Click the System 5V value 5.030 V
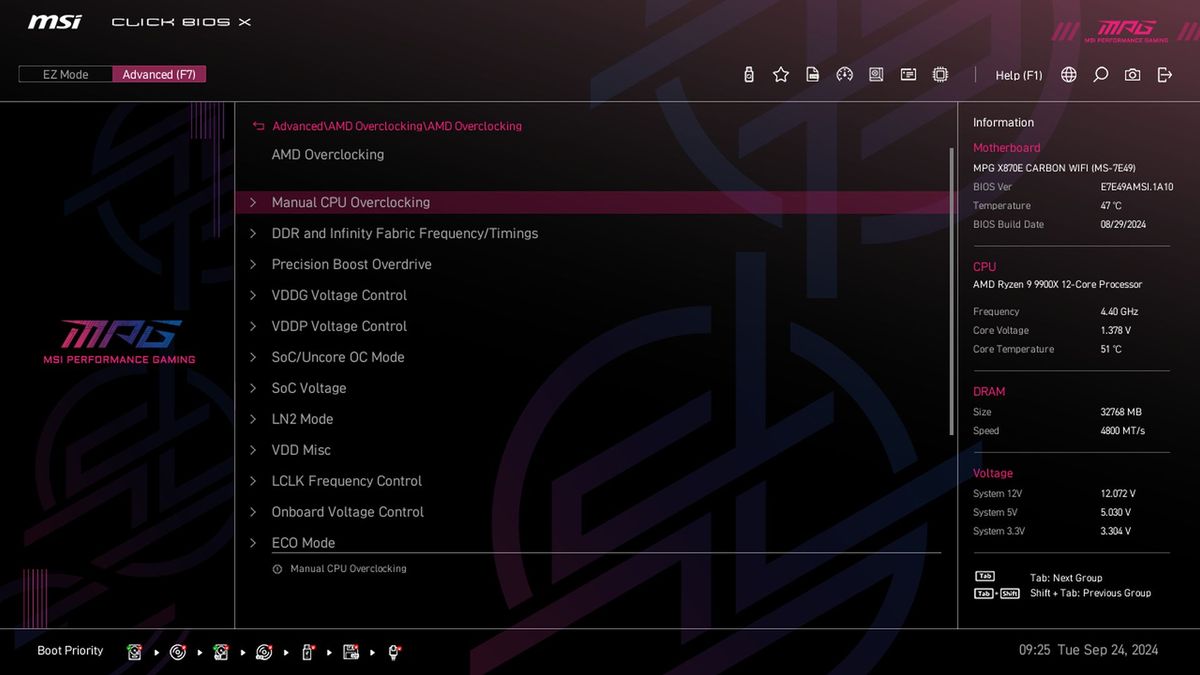The height and width of the screenshot is (675, 1200). [x=1116, y=513]
